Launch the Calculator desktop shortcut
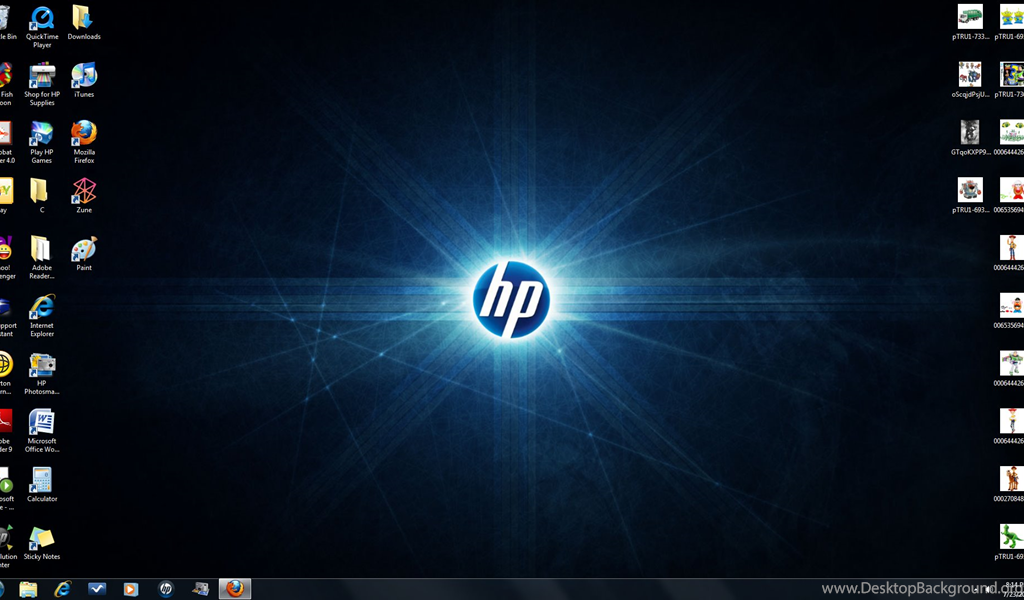This screenshot has height=600, width=1024. coord(42,484)
